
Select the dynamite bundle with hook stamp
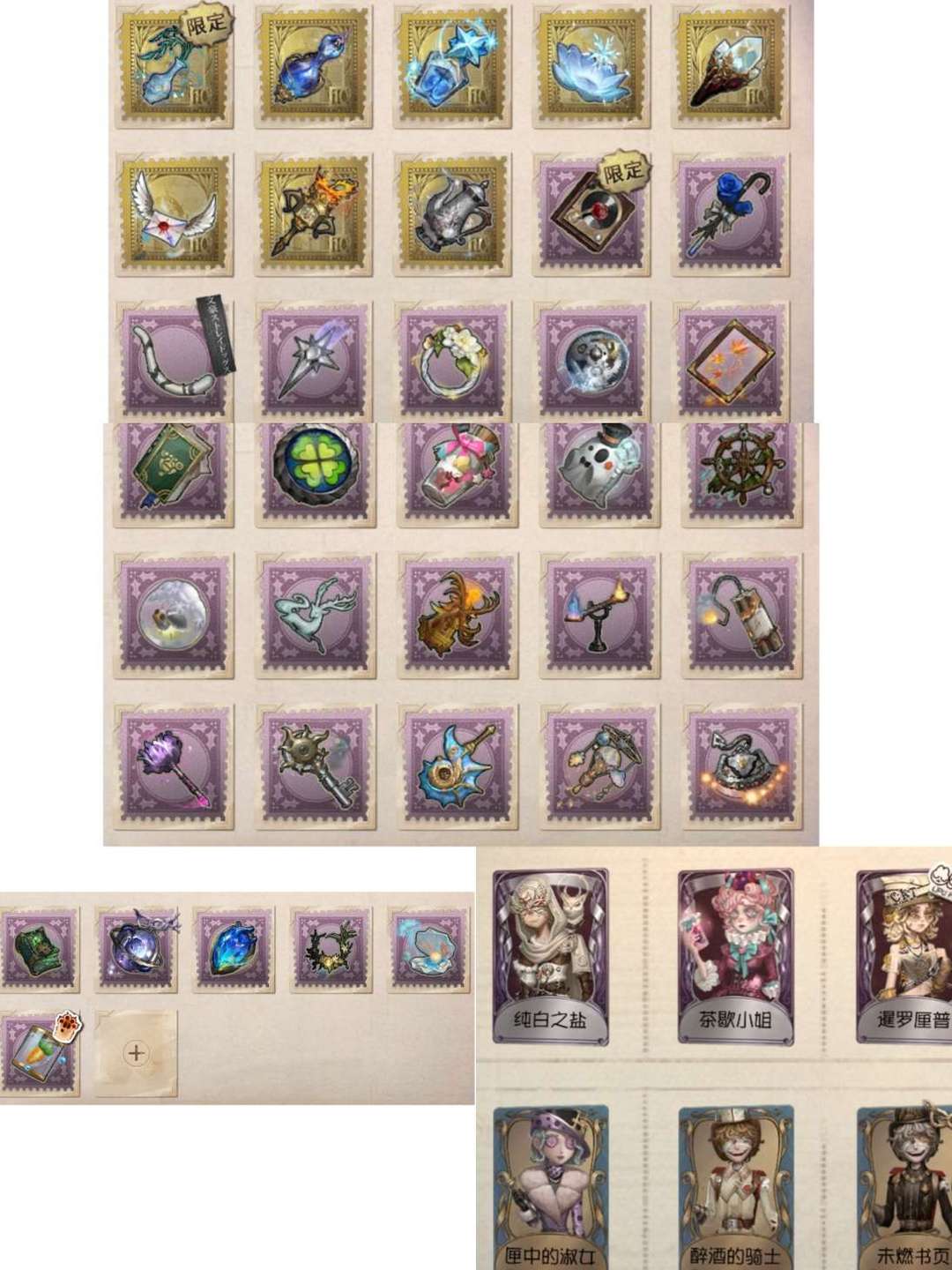(742, 616)
